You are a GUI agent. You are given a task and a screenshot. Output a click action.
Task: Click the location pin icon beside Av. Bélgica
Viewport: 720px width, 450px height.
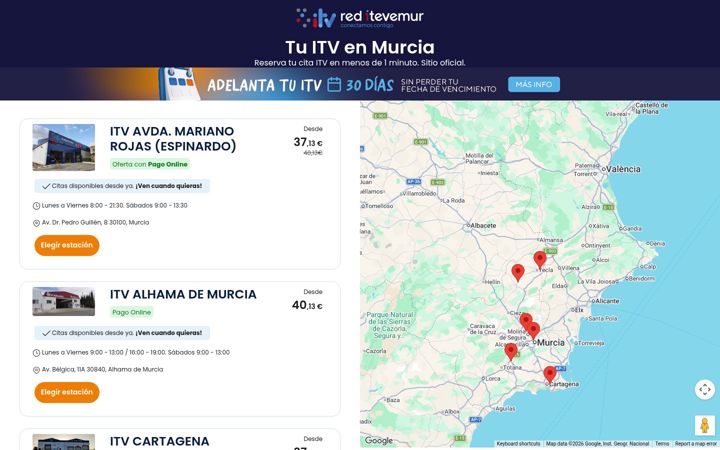point(36,370)
